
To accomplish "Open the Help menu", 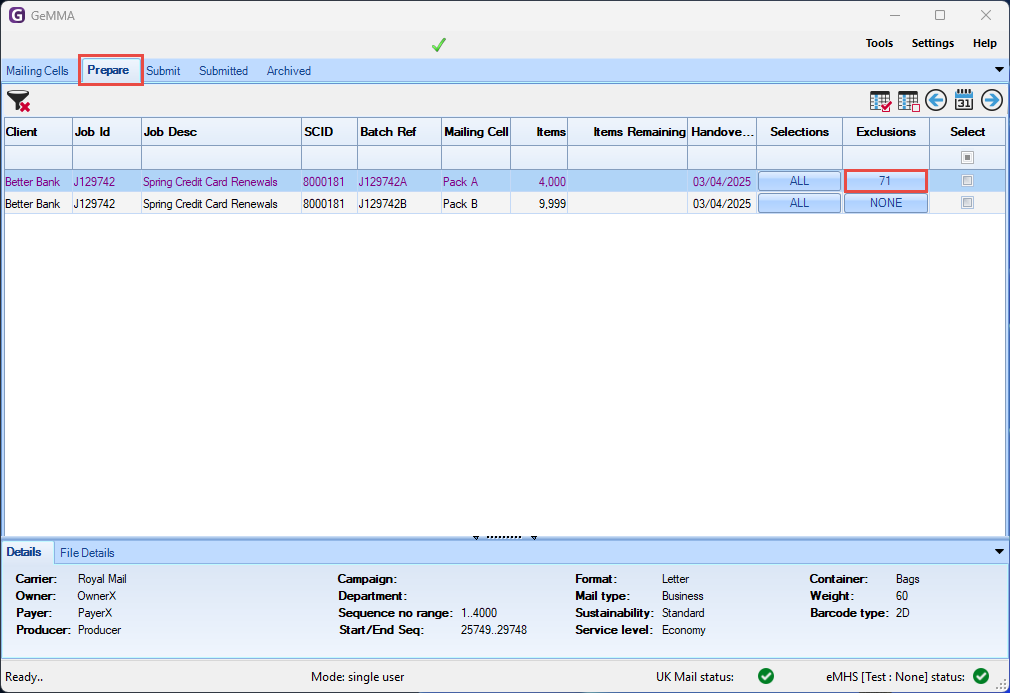I will tap(985, 43).
